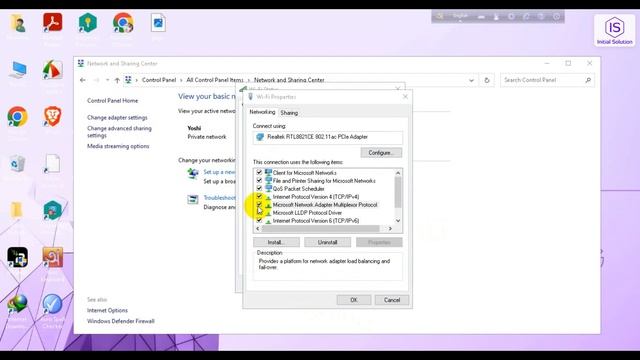640x360 pixels.
Task: Toggle QoS Packet Scheduler checkbox
Action: [259, 188]
